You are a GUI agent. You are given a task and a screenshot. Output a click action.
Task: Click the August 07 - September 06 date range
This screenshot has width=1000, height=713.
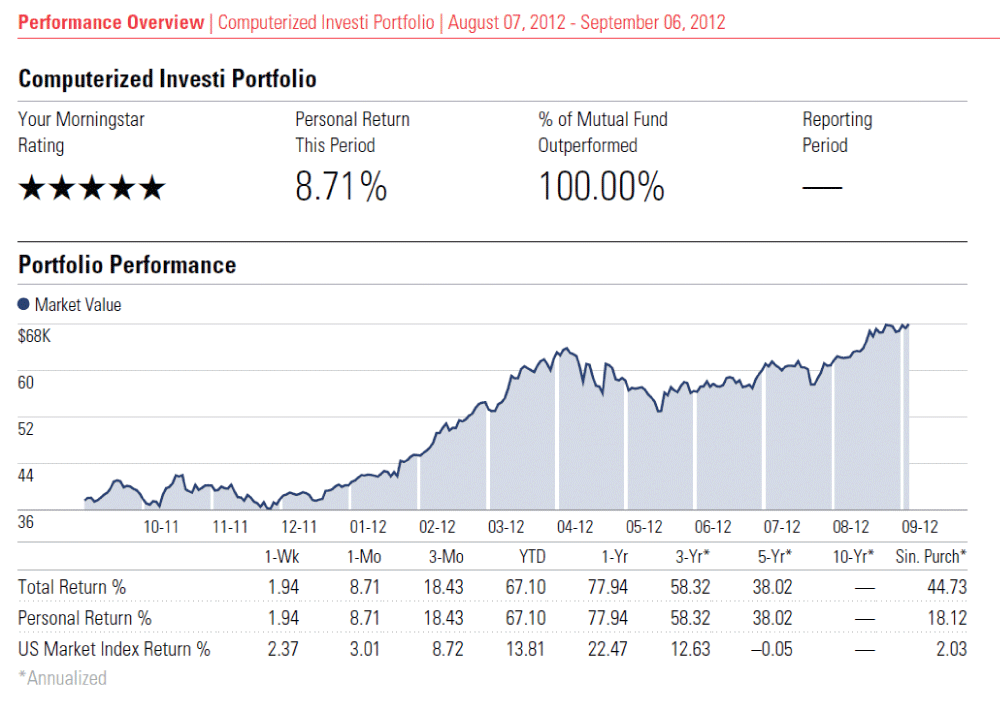(587, 22)
